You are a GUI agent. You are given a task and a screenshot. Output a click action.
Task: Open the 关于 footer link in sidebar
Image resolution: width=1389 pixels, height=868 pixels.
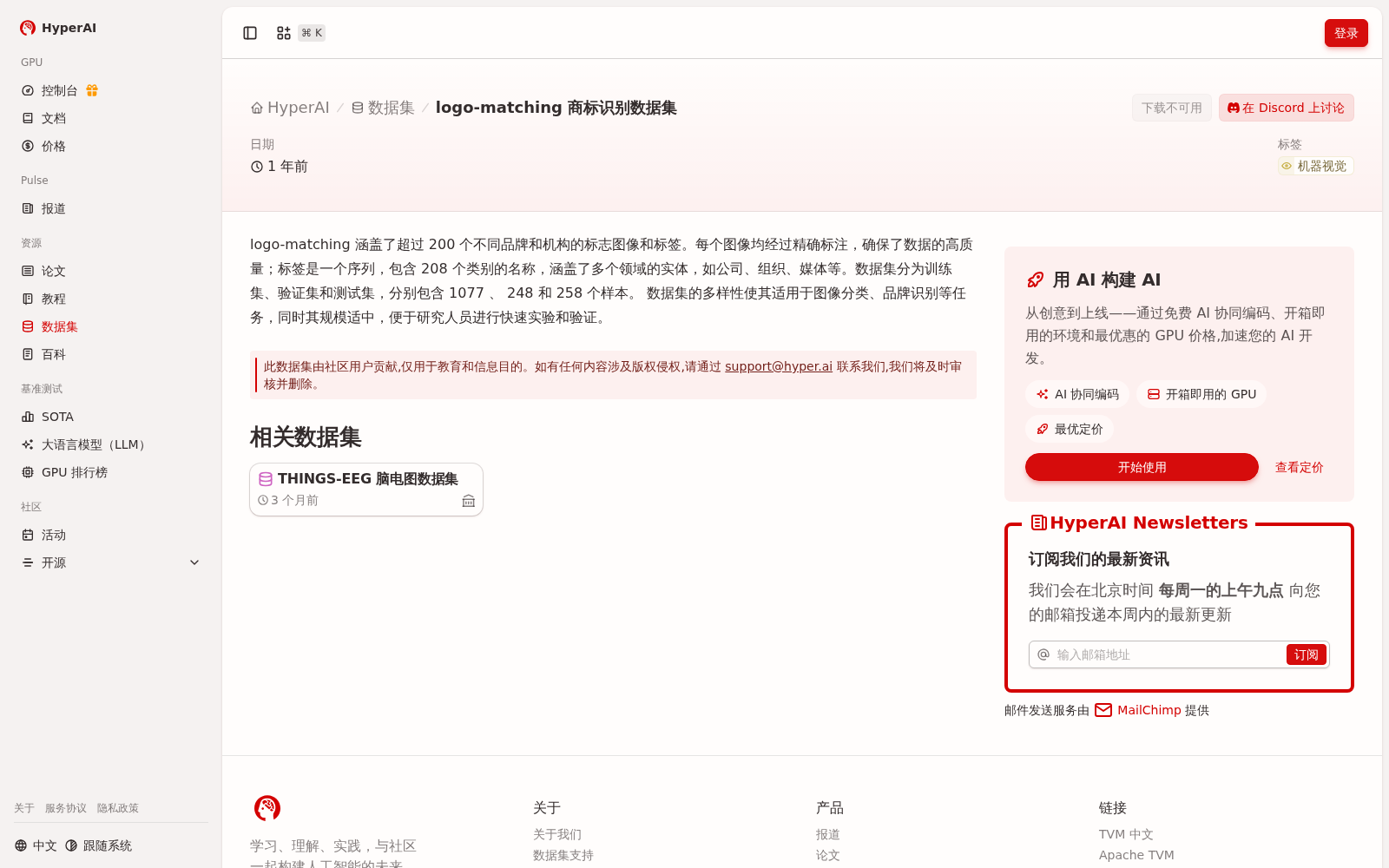tap(24, 808)
